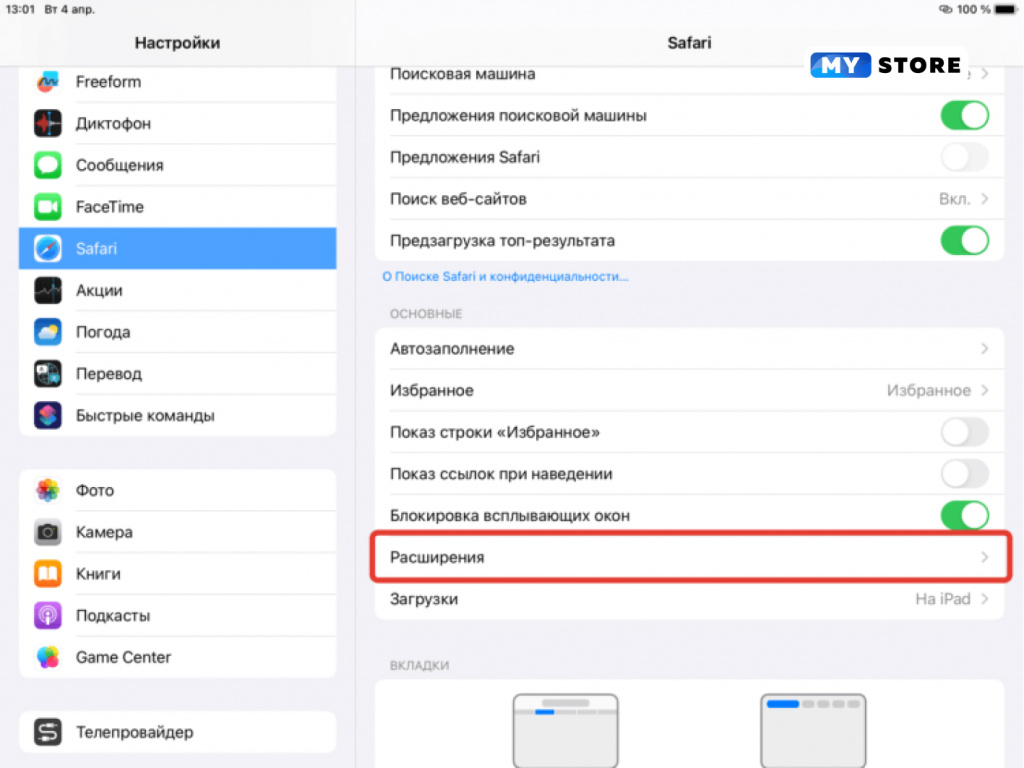1024x768 pixels.
Task: Open Быстрые команды settings
Action: [48, 415]
